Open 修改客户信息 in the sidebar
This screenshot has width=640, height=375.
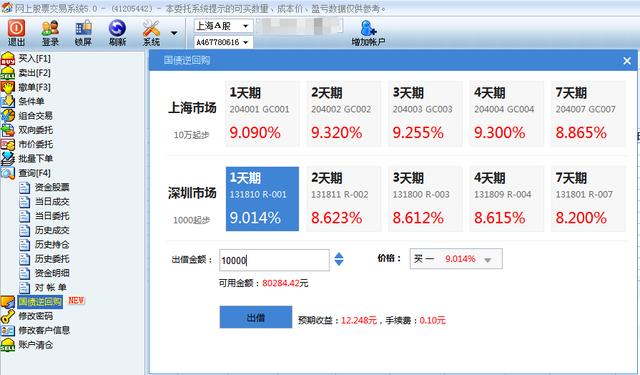point(44,330)
